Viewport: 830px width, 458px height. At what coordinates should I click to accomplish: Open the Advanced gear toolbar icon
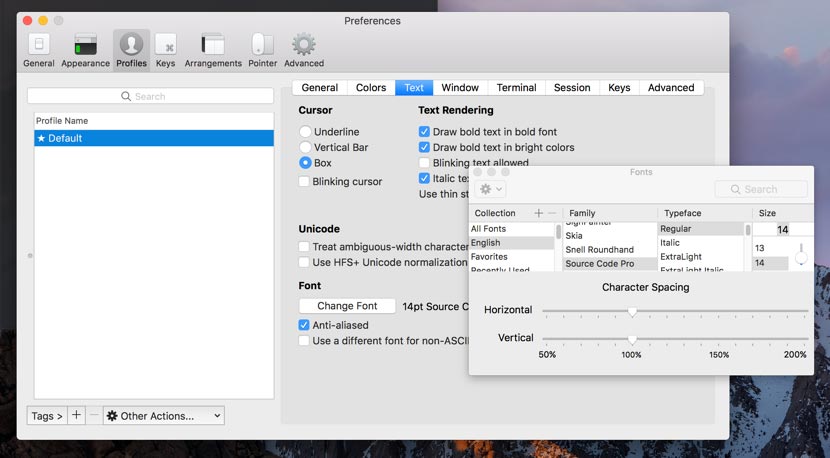(x=304, y=50)
